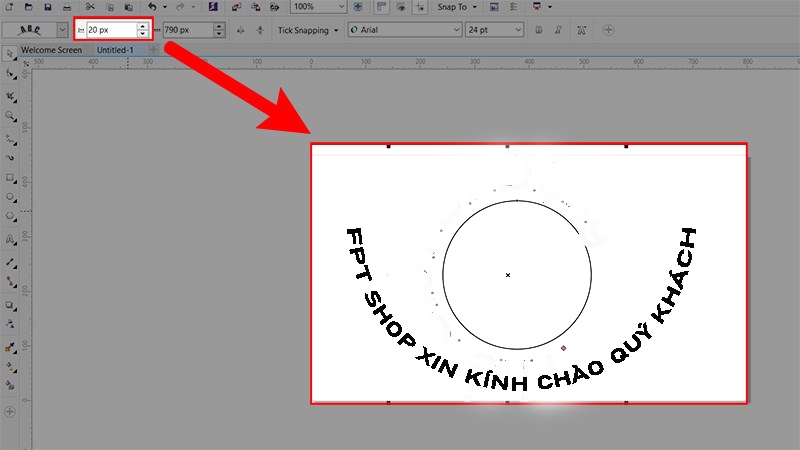Open the text orientation ABC preset dropdown
800x450 pixels.
point(62,30)
